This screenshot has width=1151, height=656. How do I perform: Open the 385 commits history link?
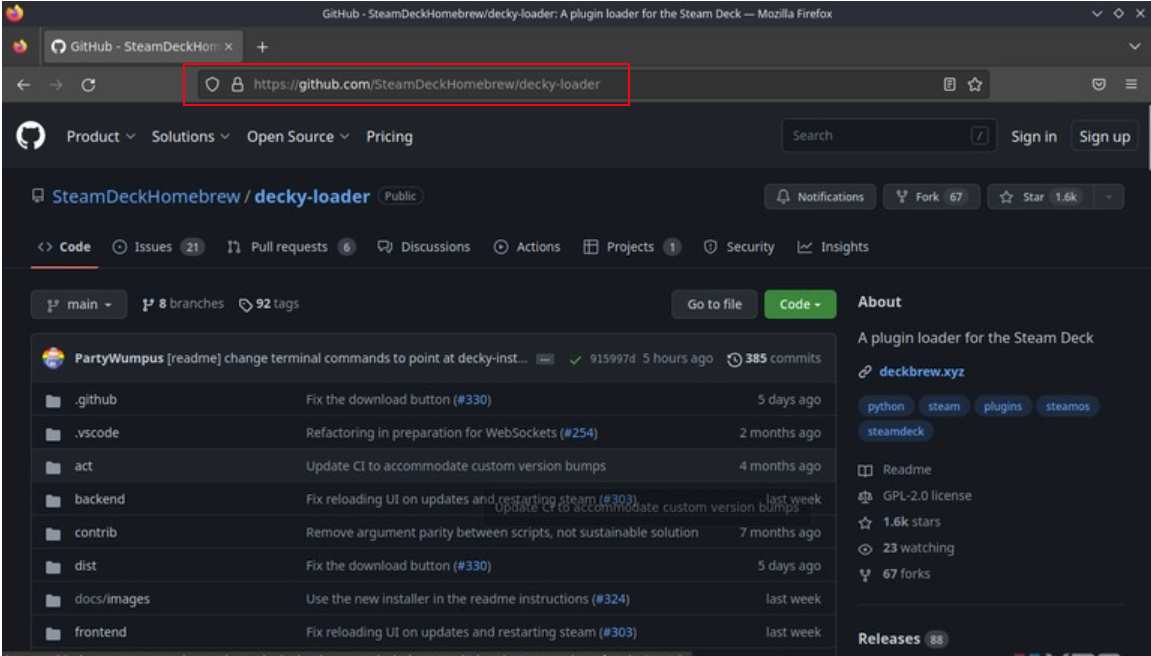(x=774, y=359)
